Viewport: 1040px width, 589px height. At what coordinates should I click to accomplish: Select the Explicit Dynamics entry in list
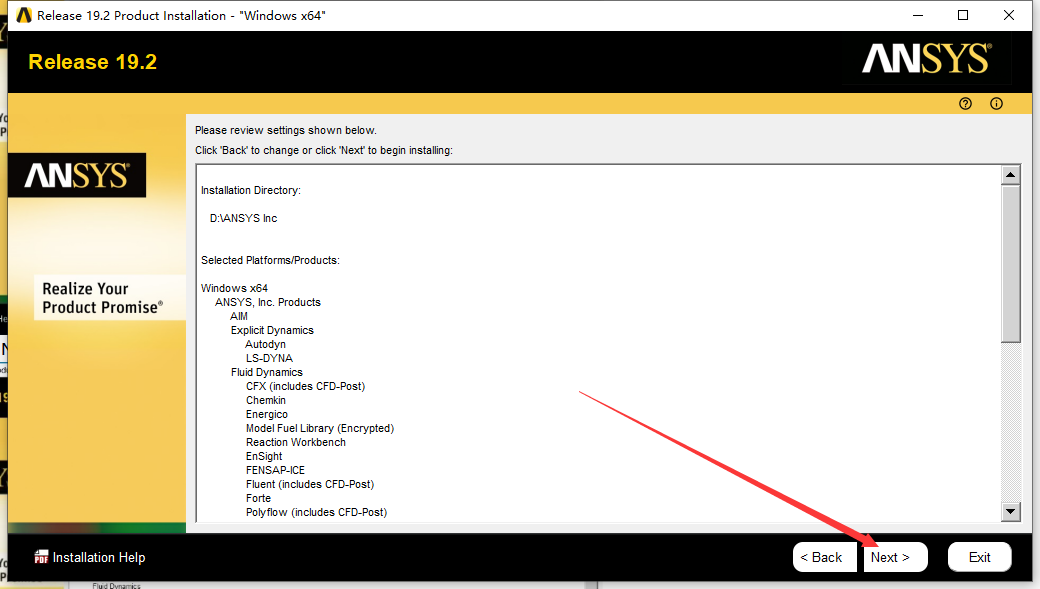pos(272,330)
